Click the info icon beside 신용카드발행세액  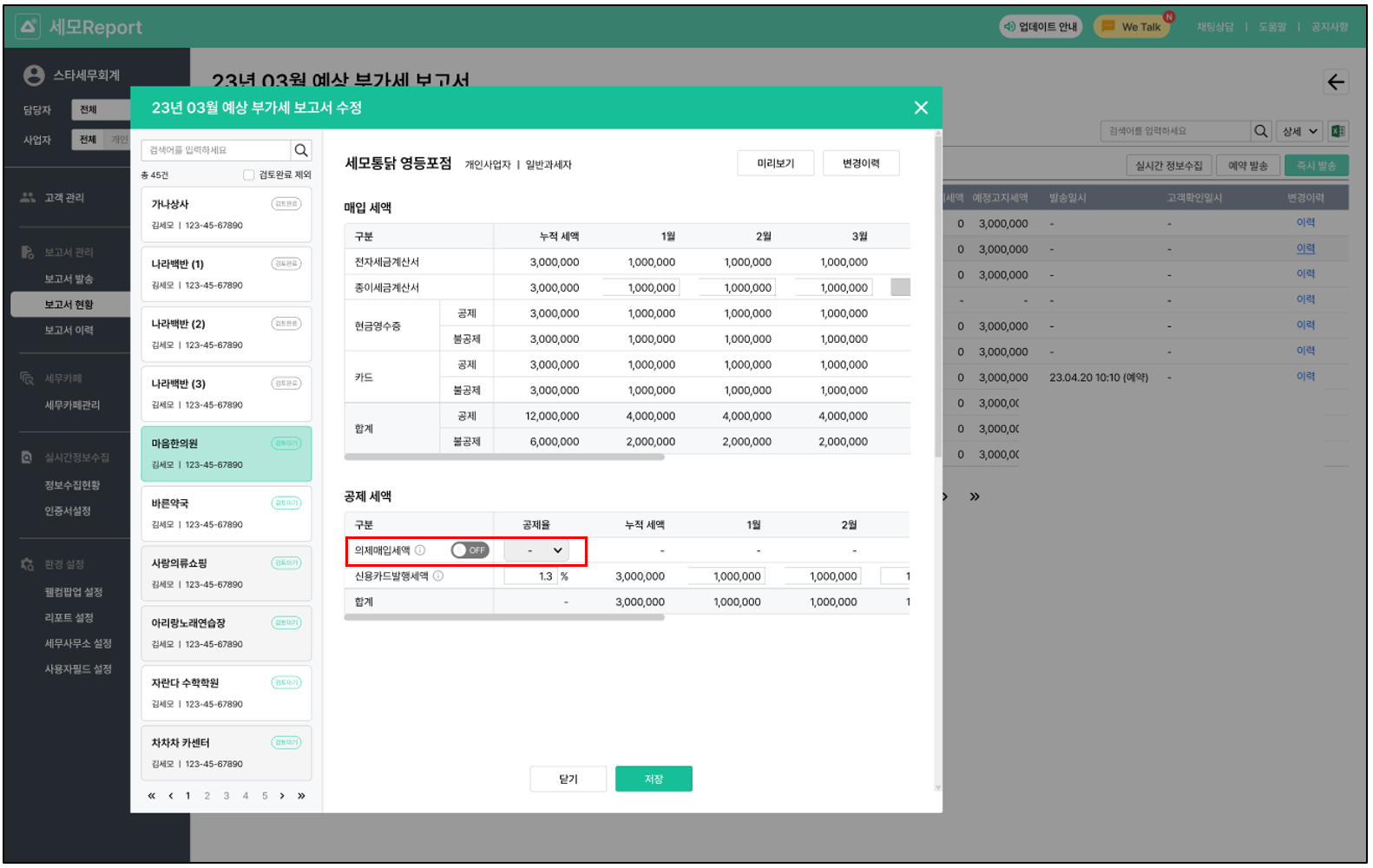coord(438,576)
